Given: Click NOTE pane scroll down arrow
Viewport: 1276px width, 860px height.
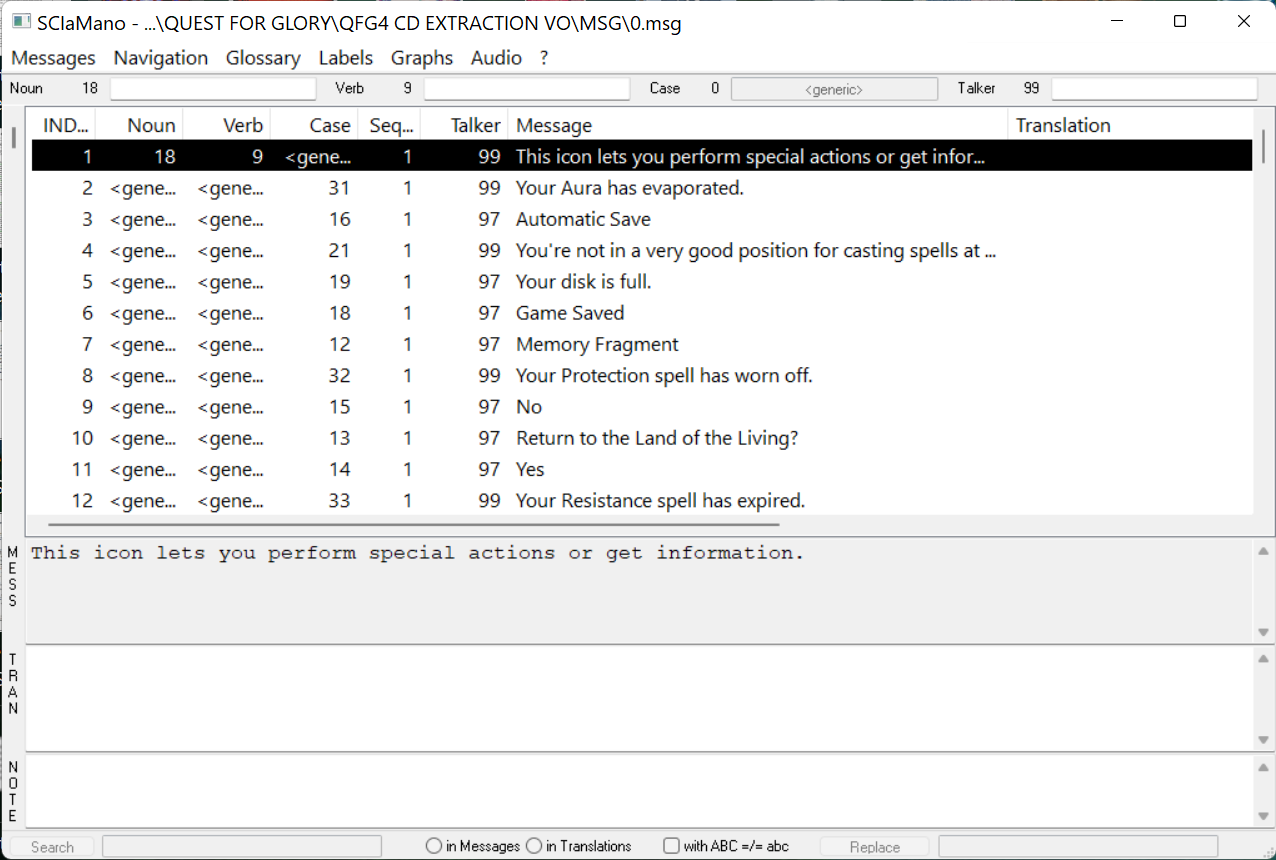Looking at the screenshot, I should click(x=1264, y=816).
